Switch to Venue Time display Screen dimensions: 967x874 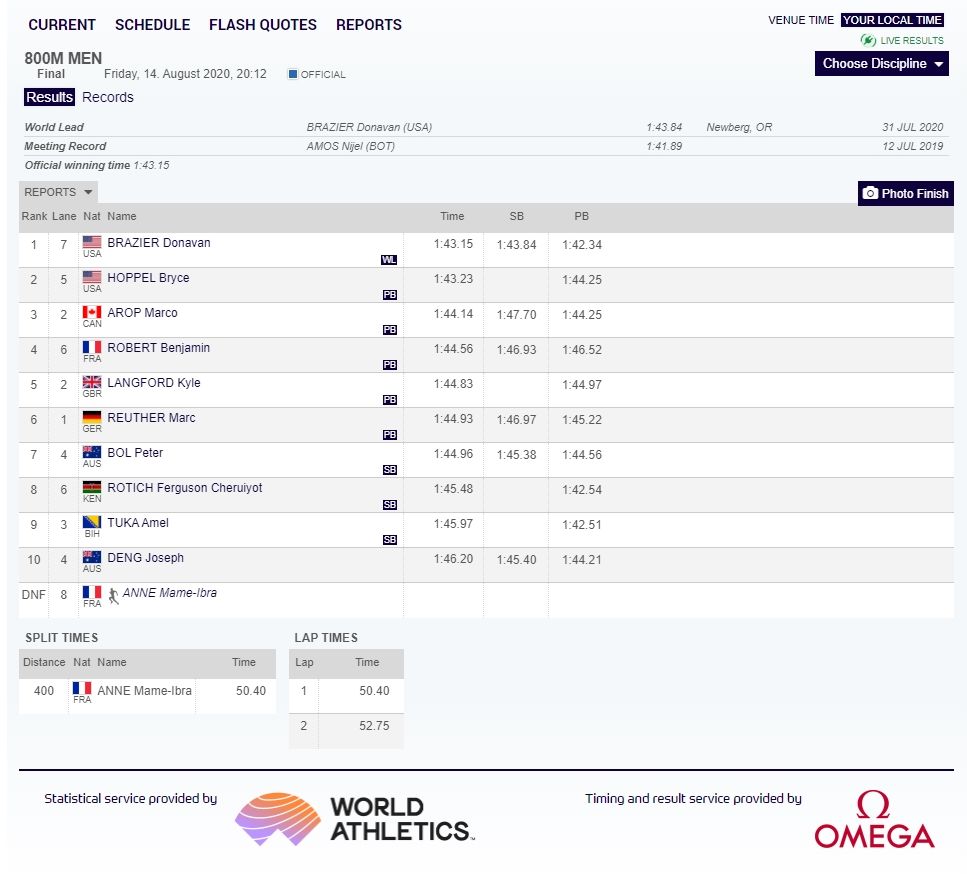click(800, 20)
